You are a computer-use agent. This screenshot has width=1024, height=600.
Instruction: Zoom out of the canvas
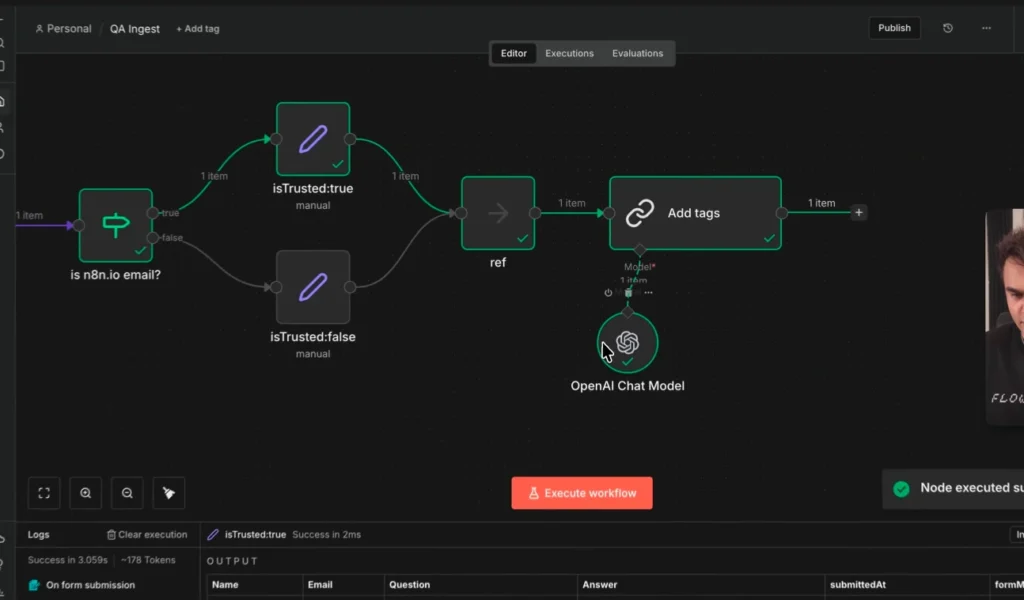(x=126, y=492)
